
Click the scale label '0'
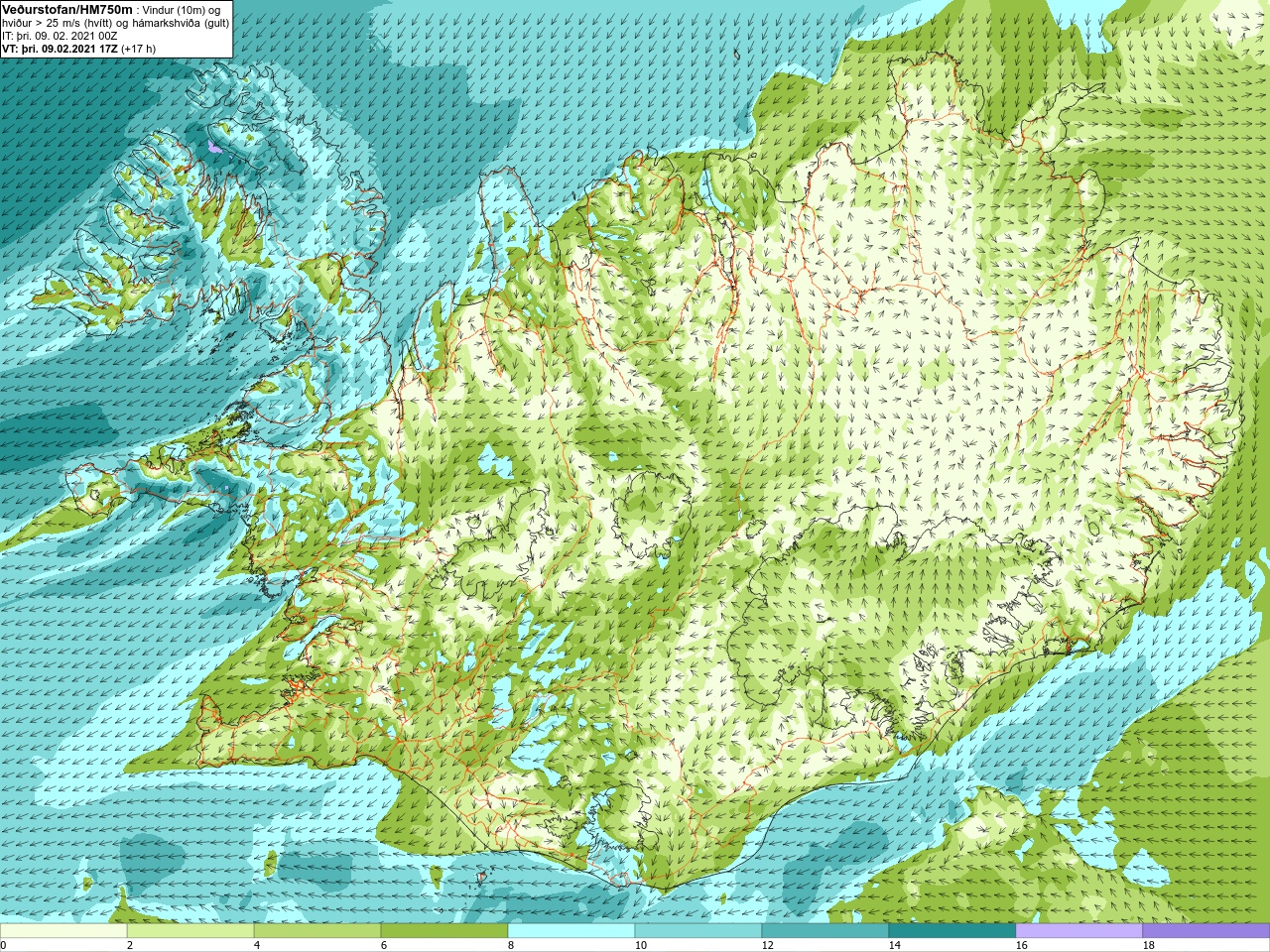coord(4,945)
